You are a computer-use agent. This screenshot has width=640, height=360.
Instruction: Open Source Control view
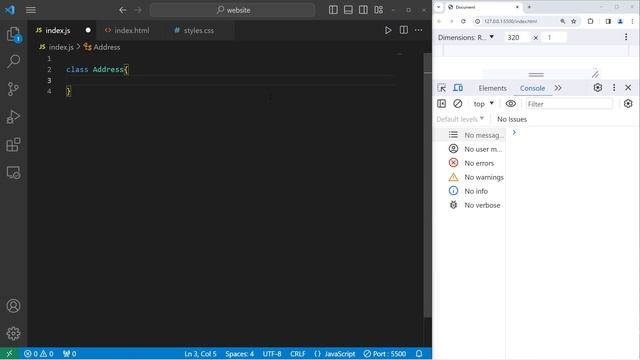tap(13, 89)
